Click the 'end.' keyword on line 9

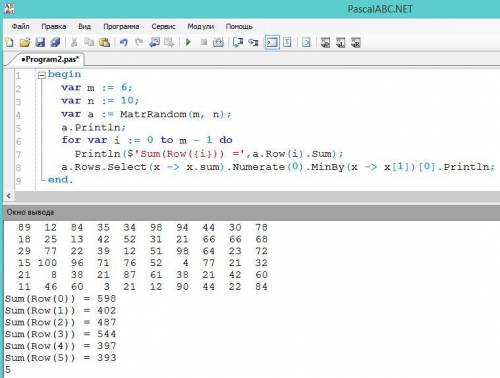pos(60,180)
